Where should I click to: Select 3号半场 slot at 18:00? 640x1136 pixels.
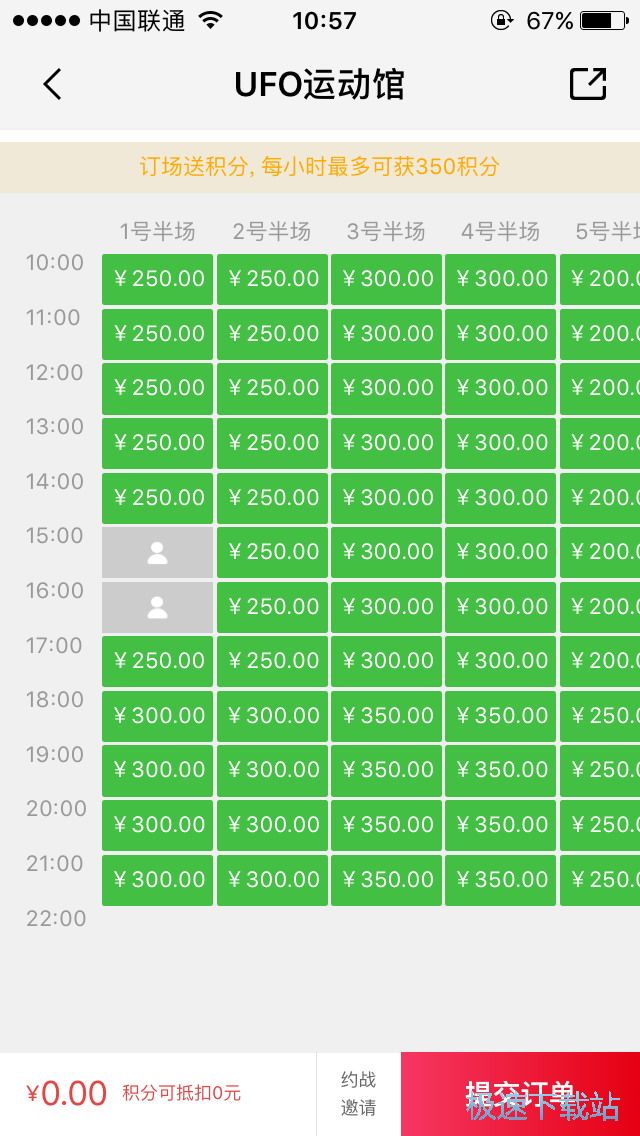386,716
